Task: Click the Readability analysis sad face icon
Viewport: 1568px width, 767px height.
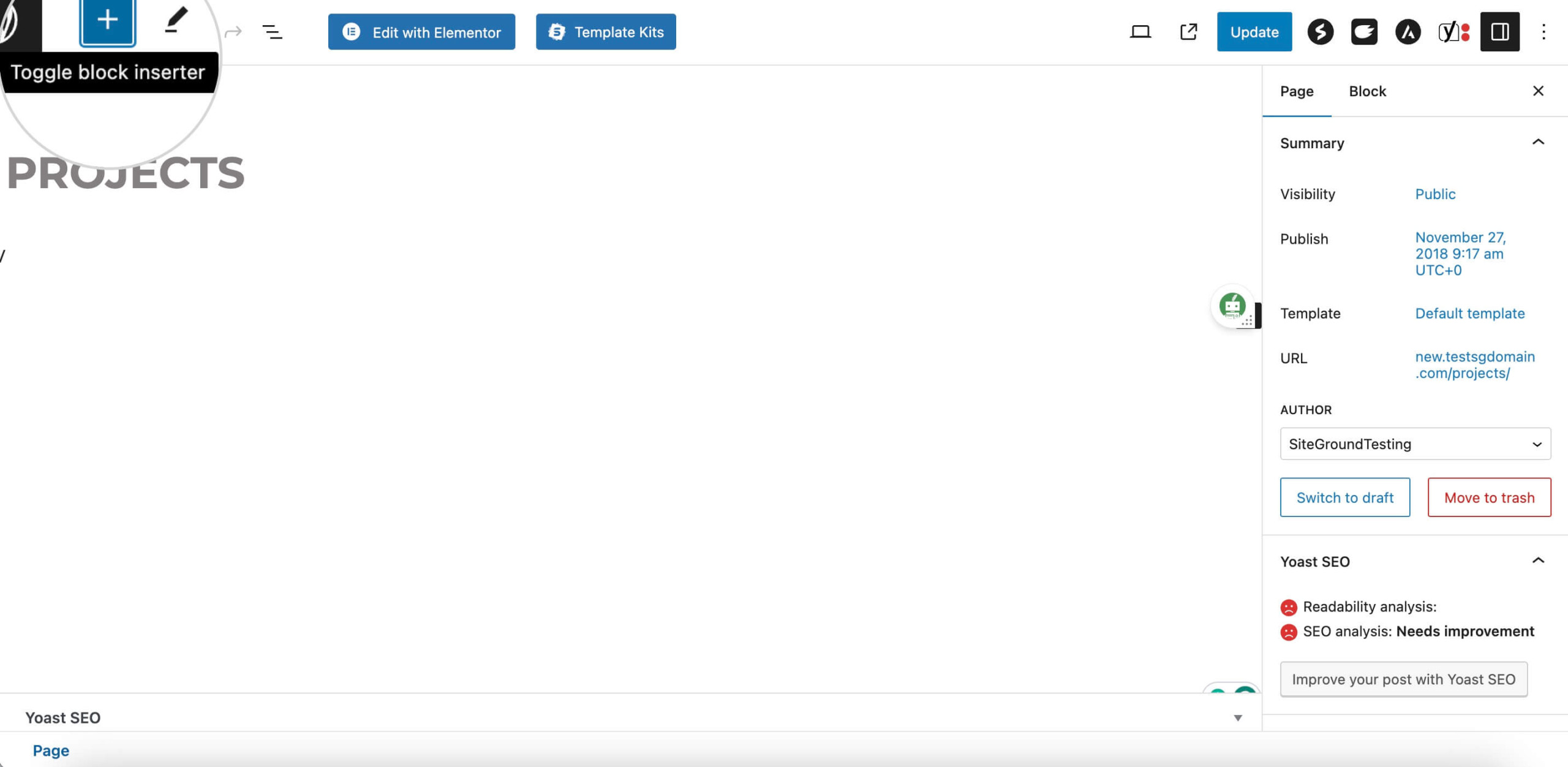Action: (x=1289, y=607)
